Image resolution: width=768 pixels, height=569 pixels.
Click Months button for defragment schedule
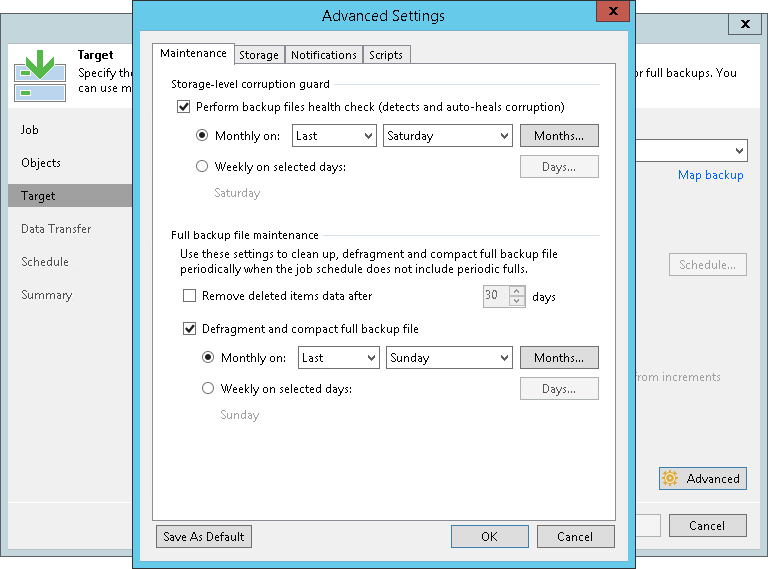[x=559, y=357]
